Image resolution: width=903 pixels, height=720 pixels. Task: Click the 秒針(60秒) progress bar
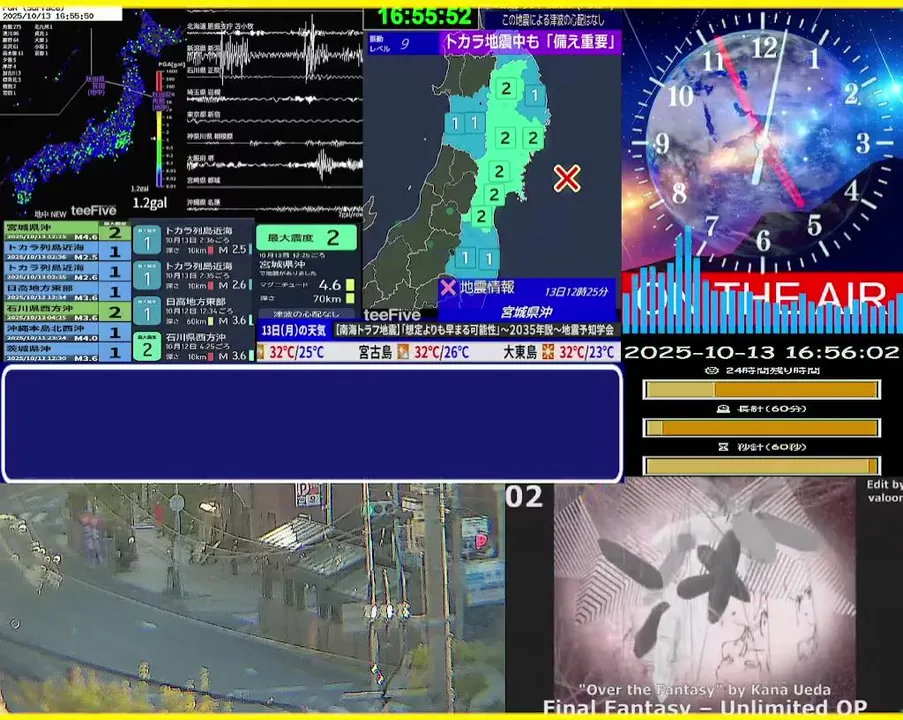tap(761, 465)
